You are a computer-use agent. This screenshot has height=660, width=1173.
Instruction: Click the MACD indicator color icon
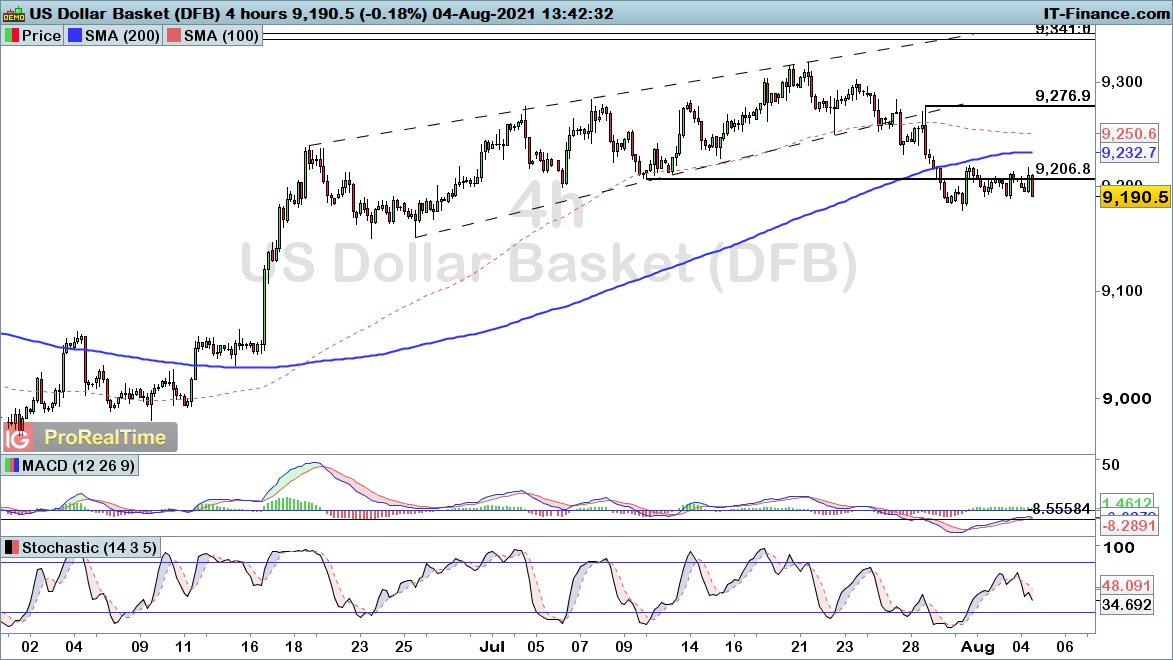click(11, 465)
